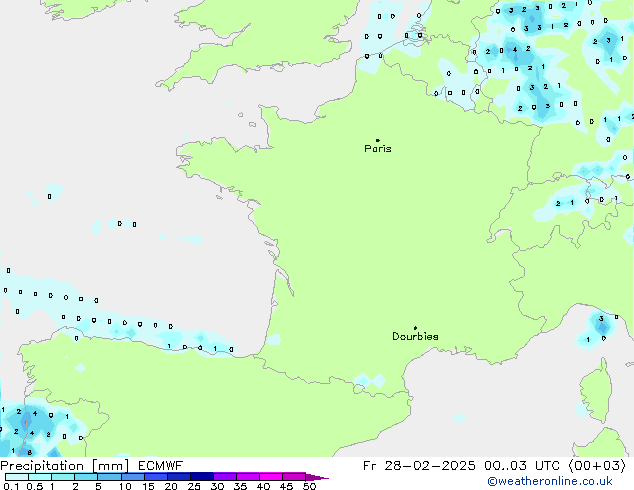Click the '0.5' legend scale value
This screenshot has width=634, height=490.
[x=35, y=486]
